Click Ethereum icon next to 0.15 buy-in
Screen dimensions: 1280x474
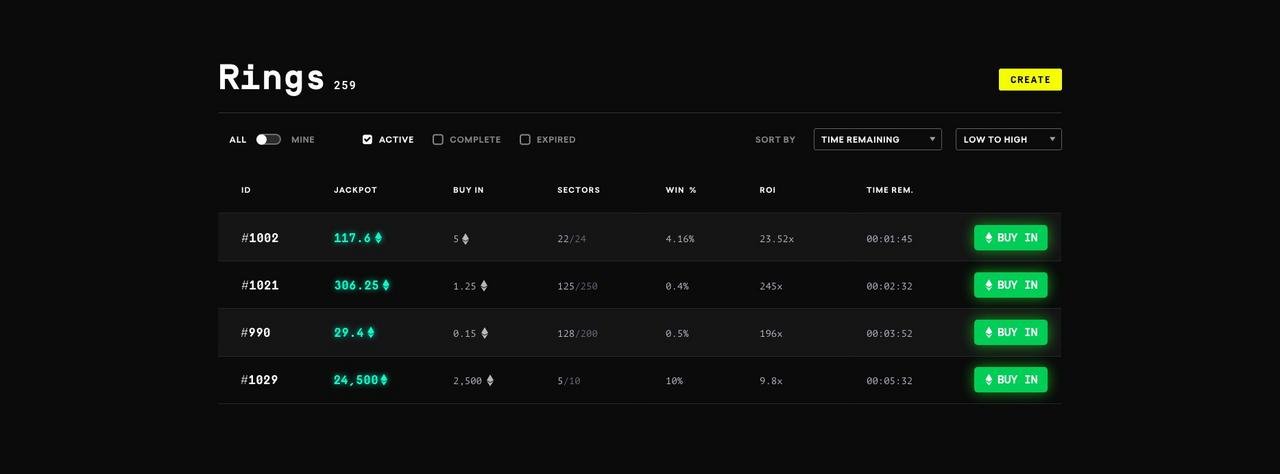485,333
